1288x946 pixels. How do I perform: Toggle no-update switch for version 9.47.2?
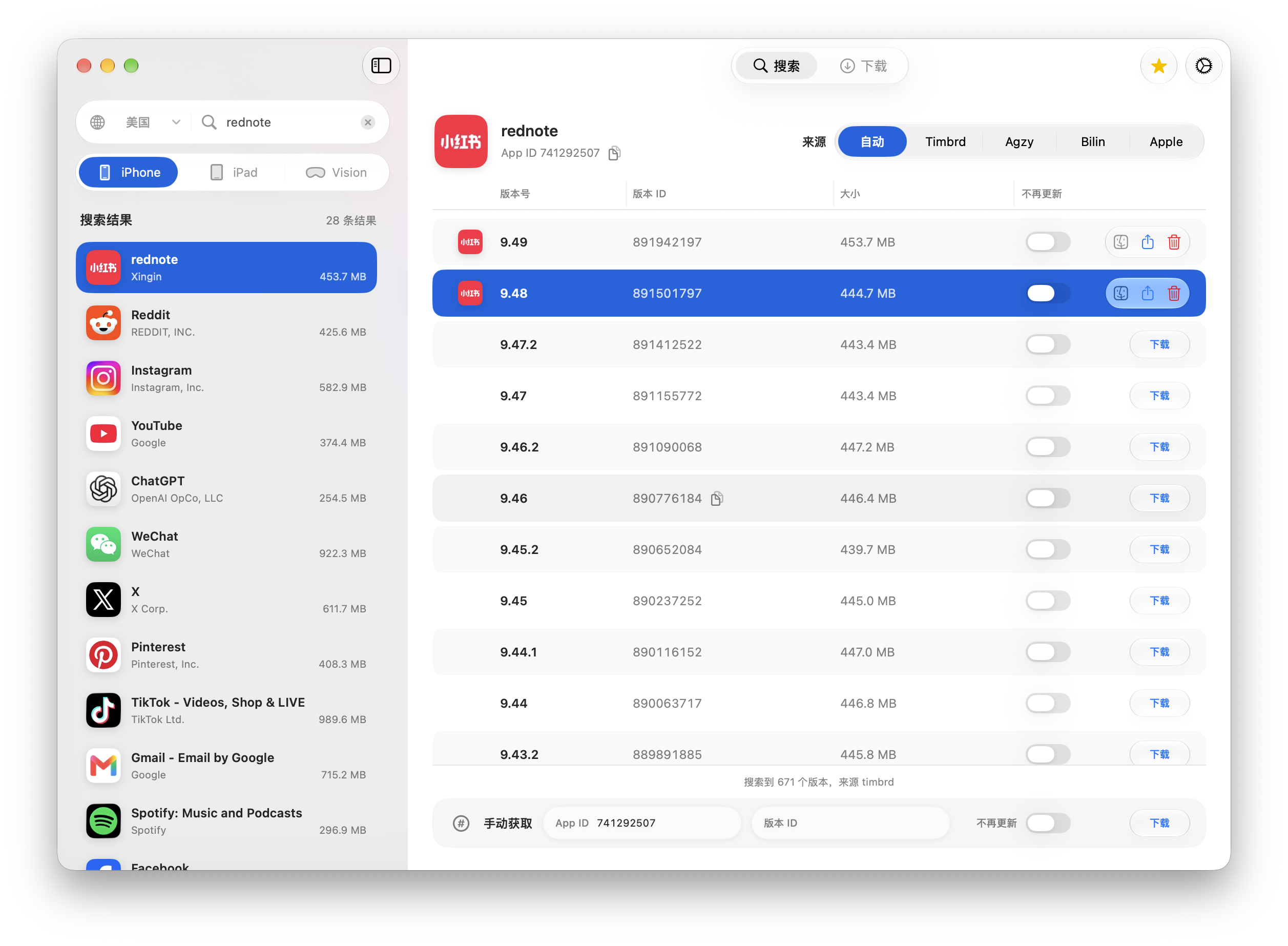tap(1048, 345)
